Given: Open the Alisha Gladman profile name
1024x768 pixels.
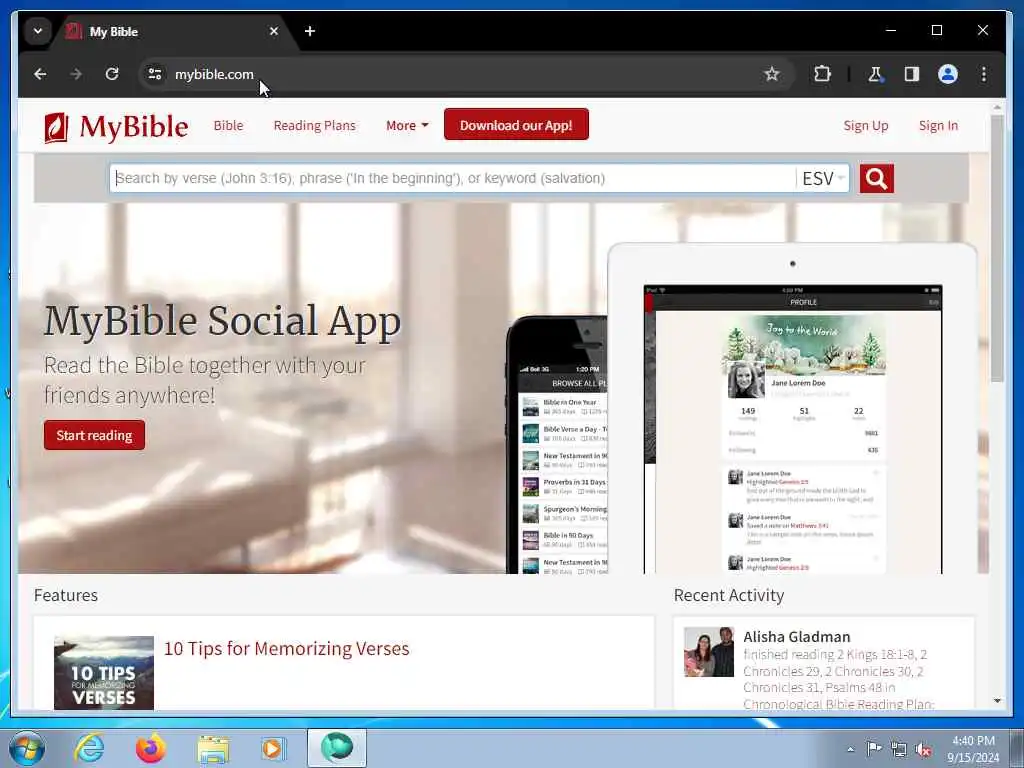Looking at the screenshot, I should (x=797, y=637).
